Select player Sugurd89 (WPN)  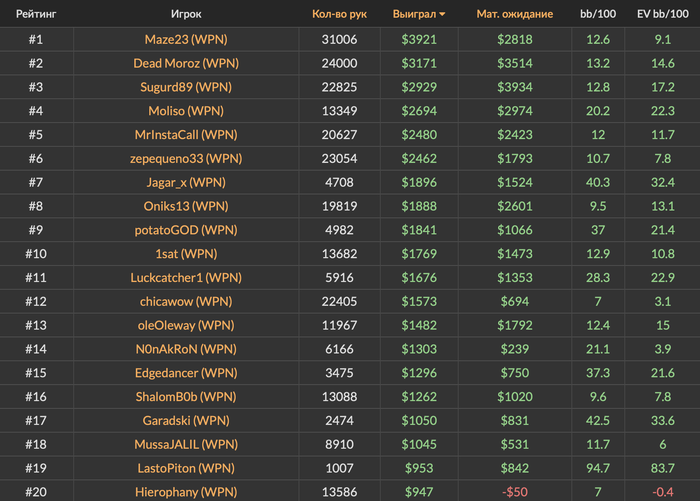coord(186,87)
